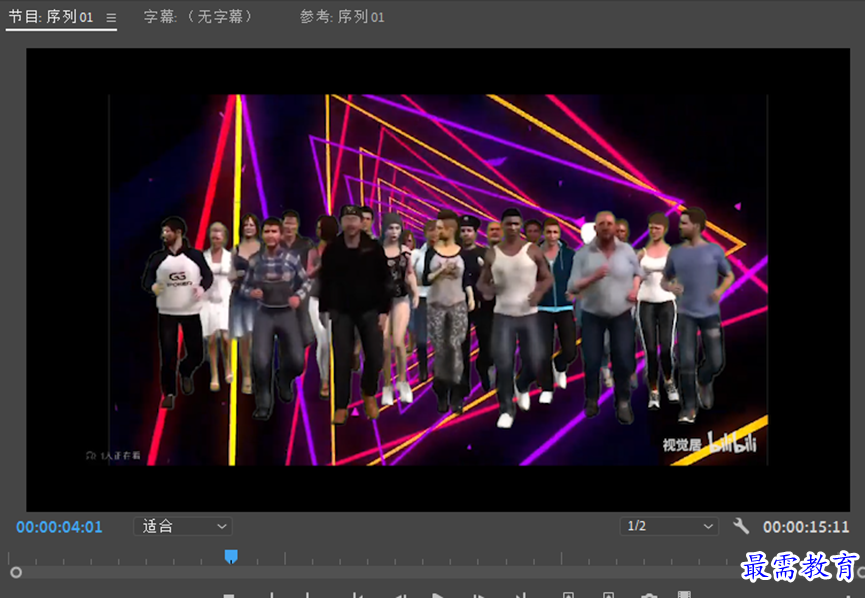Click the video preview frame
This screenshot has width=865, height=598.
click(x=438, y=280)
